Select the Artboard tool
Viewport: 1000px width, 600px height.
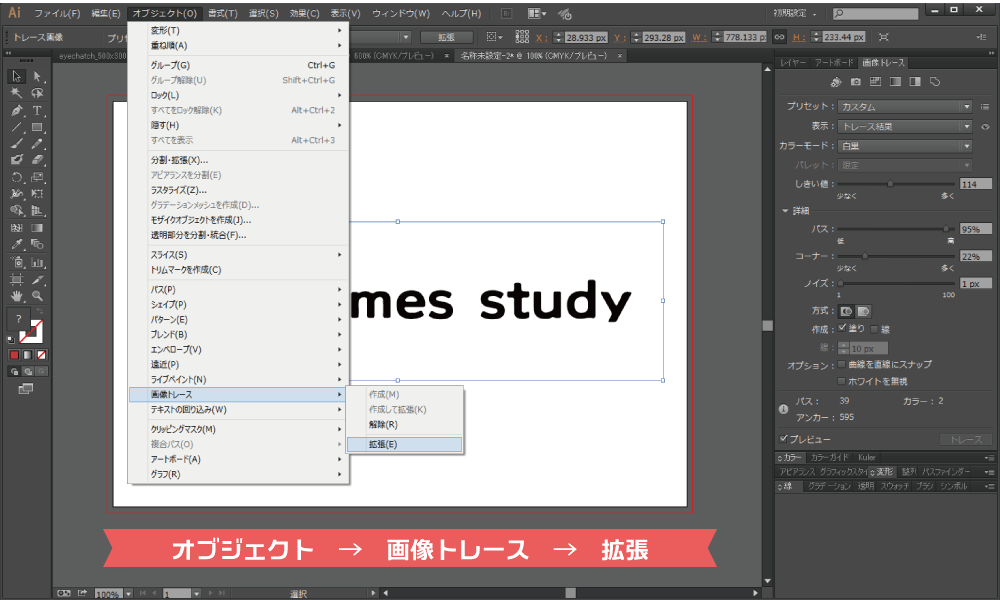coord(17,279)
